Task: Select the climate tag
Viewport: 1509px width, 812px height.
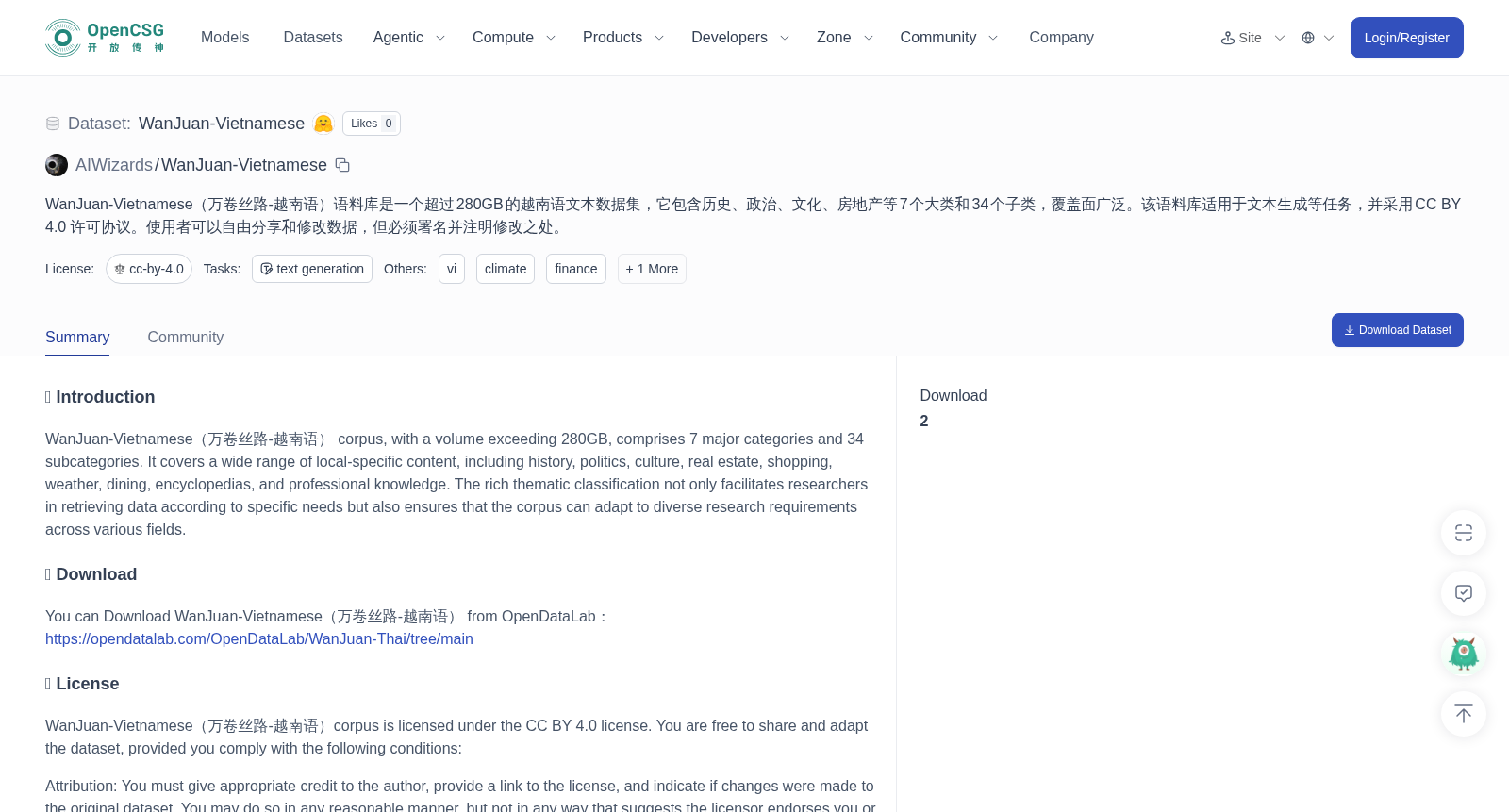Action: click(x=506, y=269)
